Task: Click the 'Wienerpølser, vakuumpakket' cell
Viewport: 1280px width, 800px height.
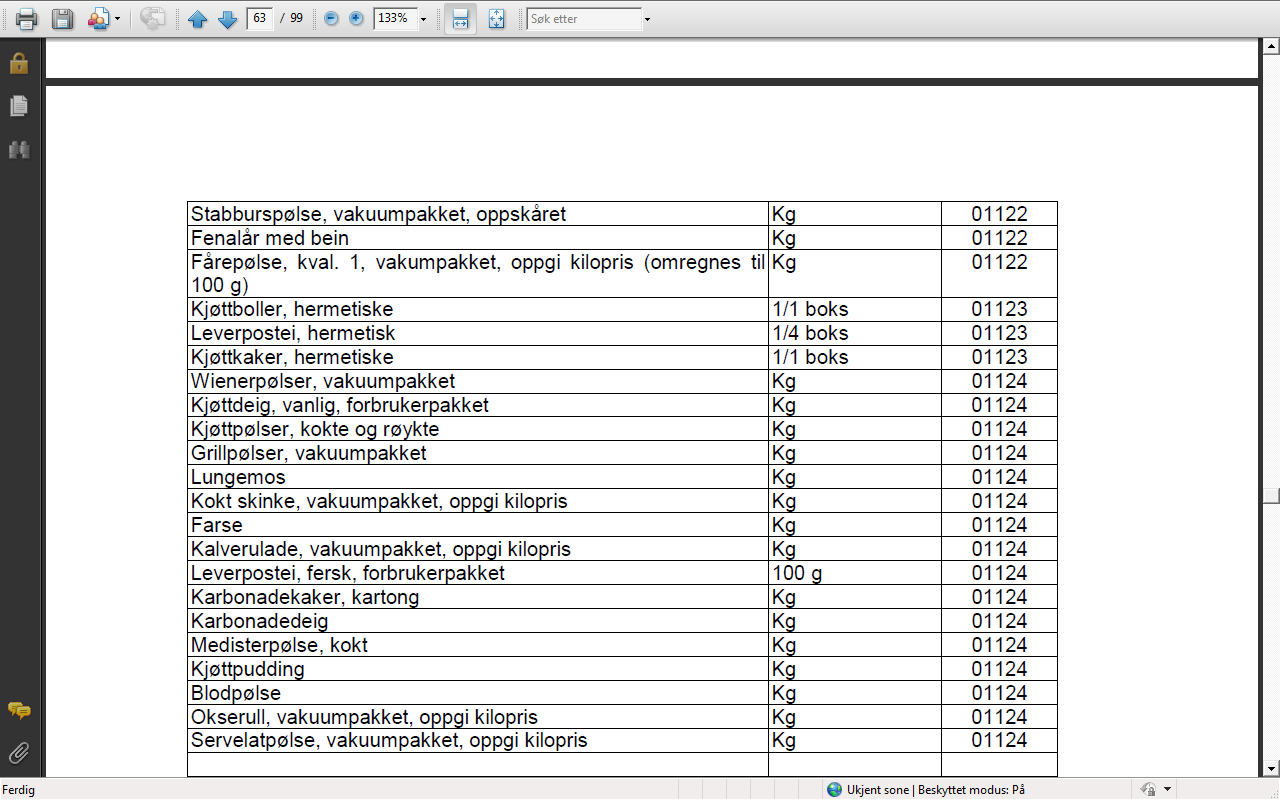Action: [x=478, y=381]
